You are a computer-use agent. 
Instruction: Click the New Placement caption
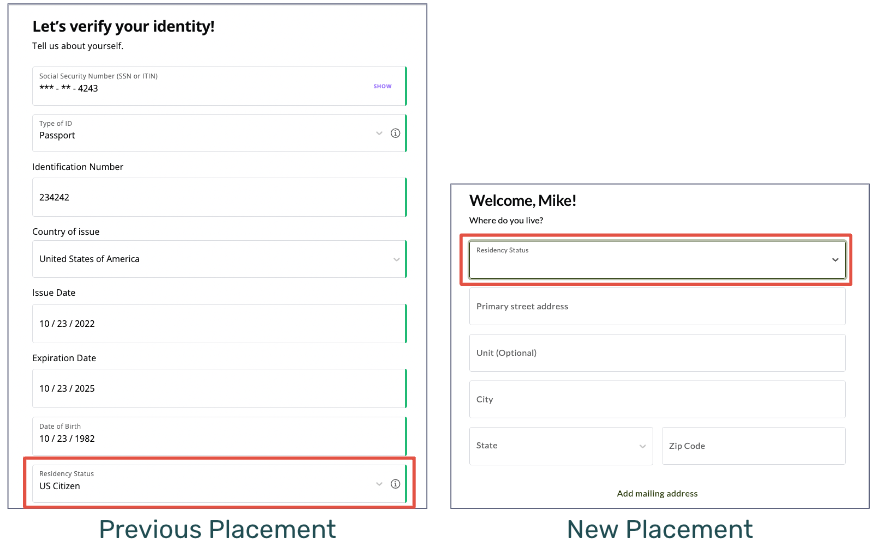(659, 529)
